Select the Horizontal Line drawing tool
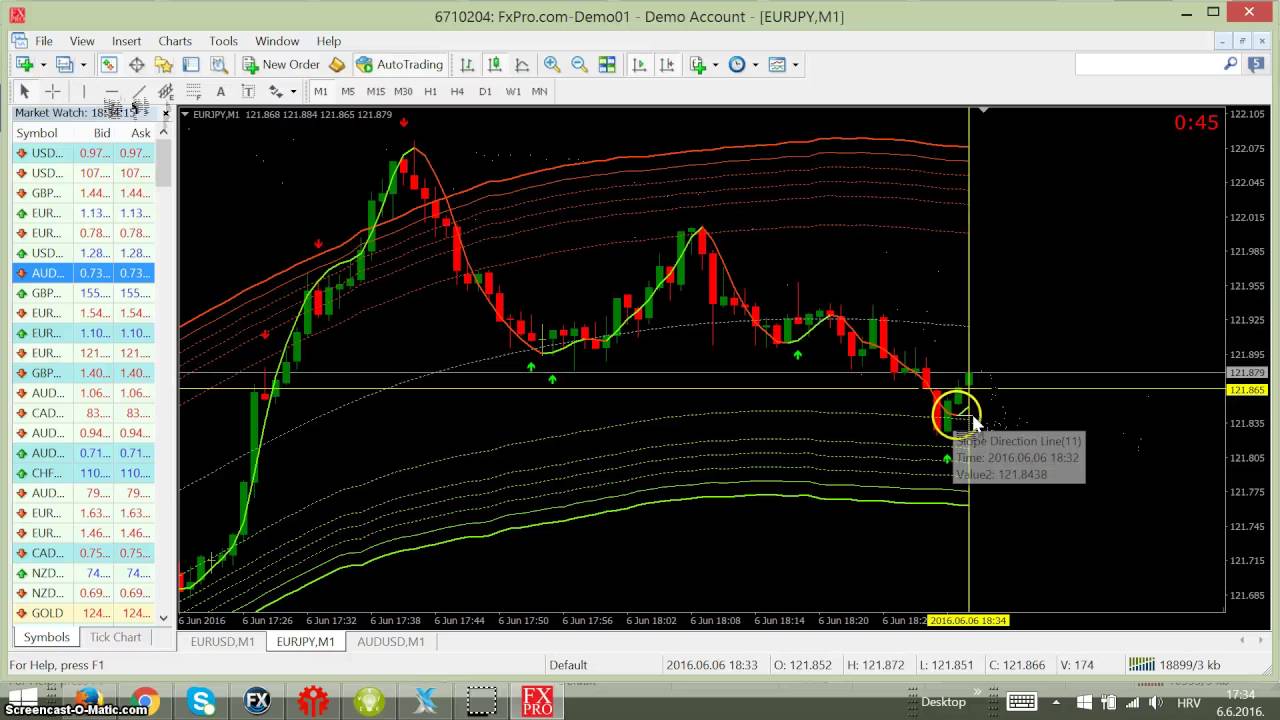The width and height of the screenshot is (1280, 720). coord(111,91)
